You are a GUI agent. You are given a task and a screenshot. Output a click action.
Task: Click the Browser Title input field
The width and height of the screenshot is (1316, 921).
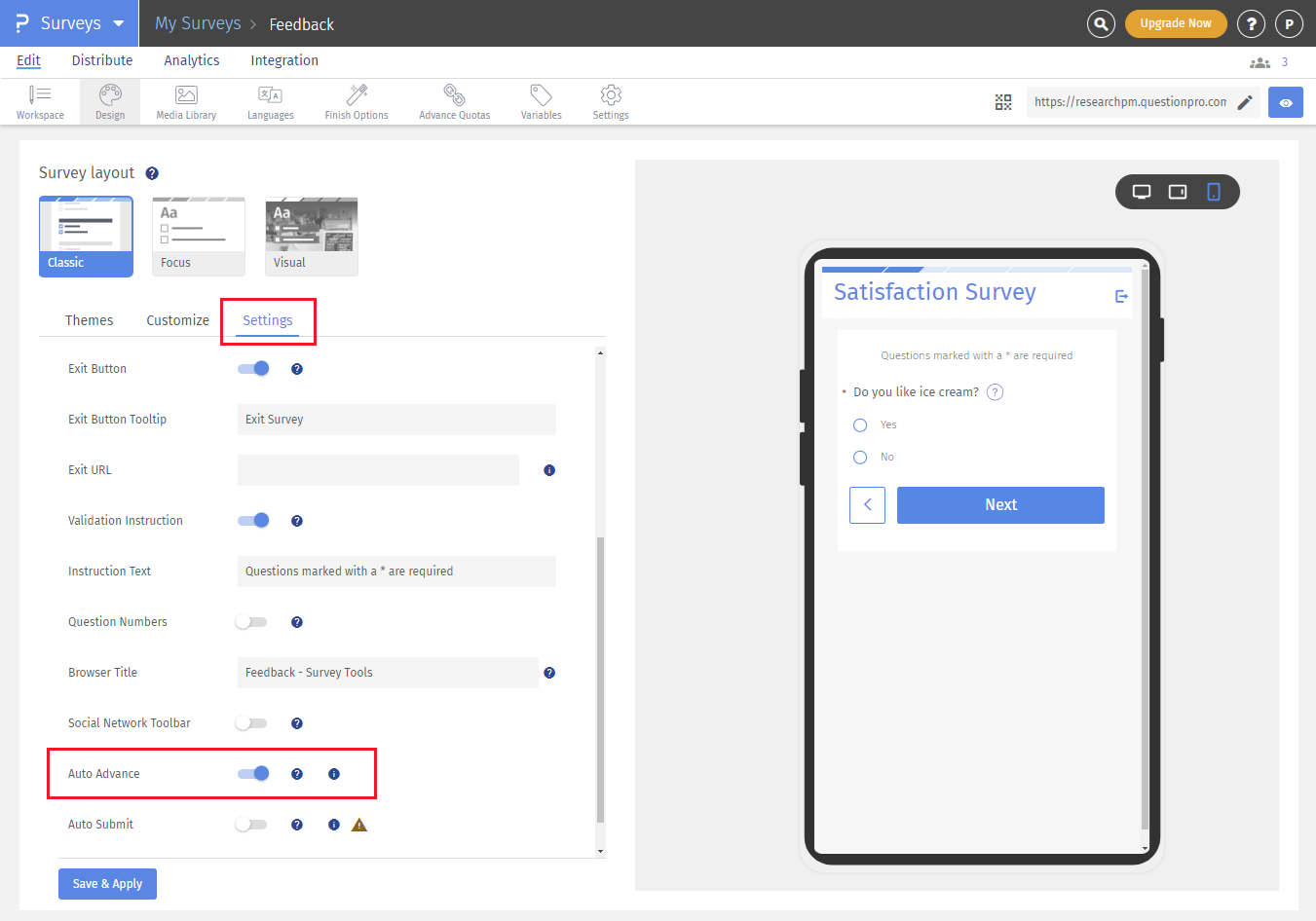click(388, 672)
